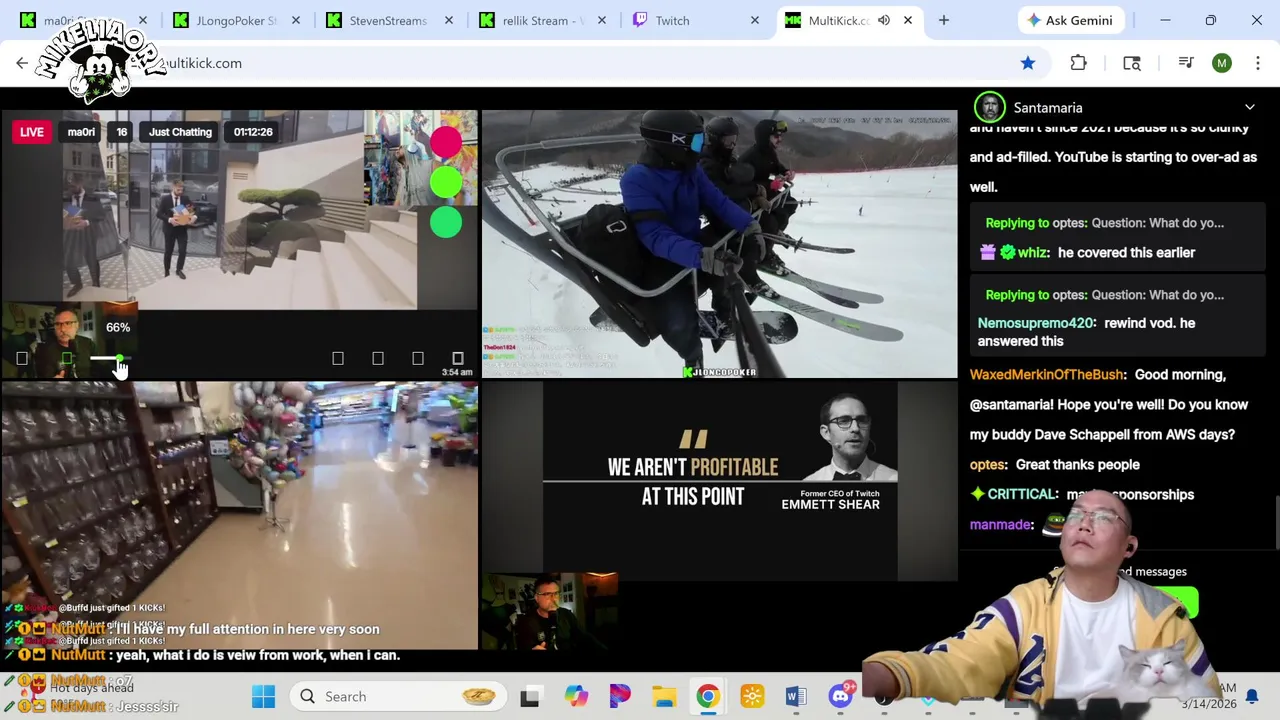Viewport: 1280px width, 720px height.
Task: Close the rellik Stream tab
Action: point(602,20)
